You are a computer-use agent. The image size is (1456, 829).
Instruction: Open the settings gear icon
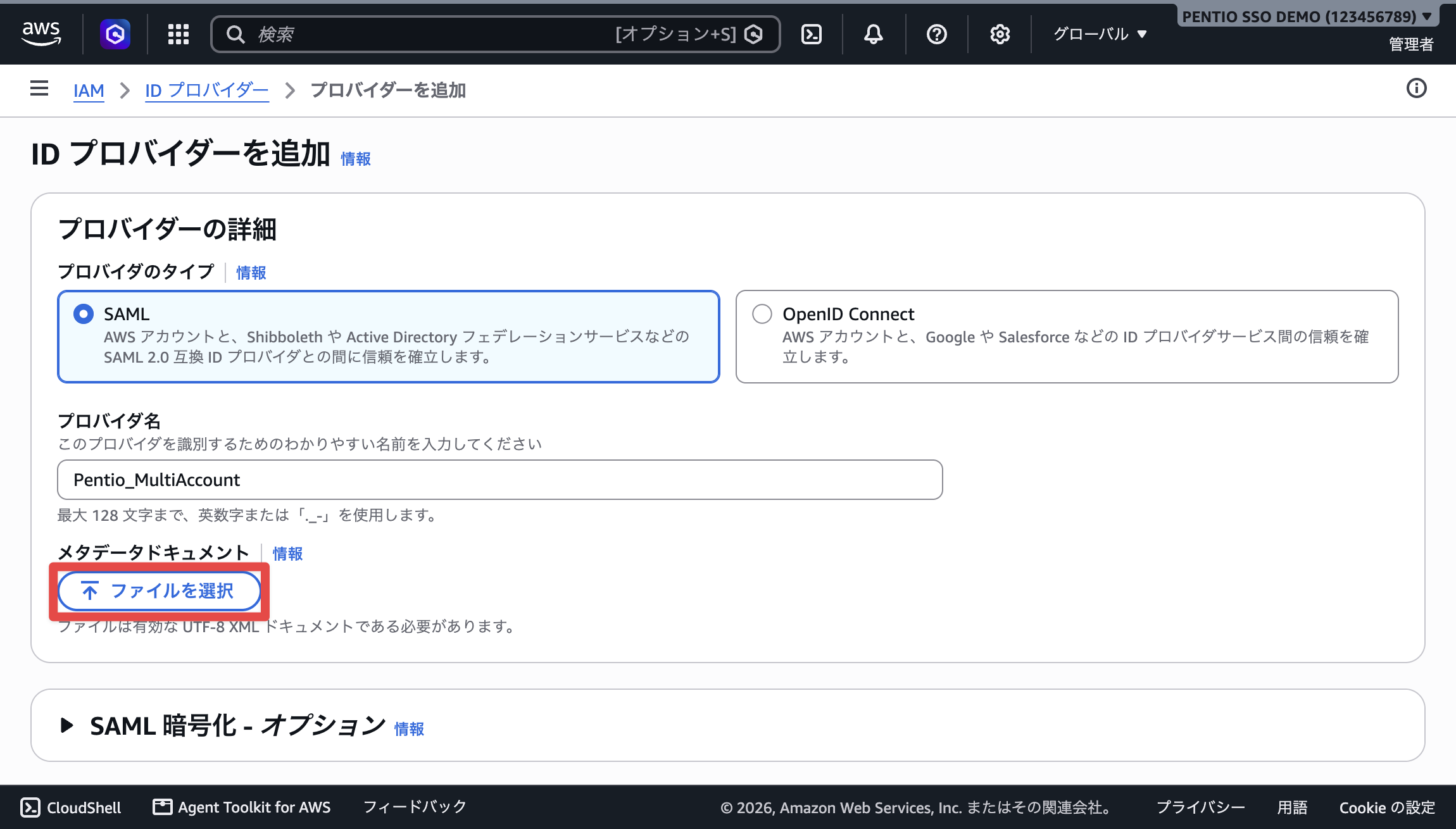[x=1000, y=34]
